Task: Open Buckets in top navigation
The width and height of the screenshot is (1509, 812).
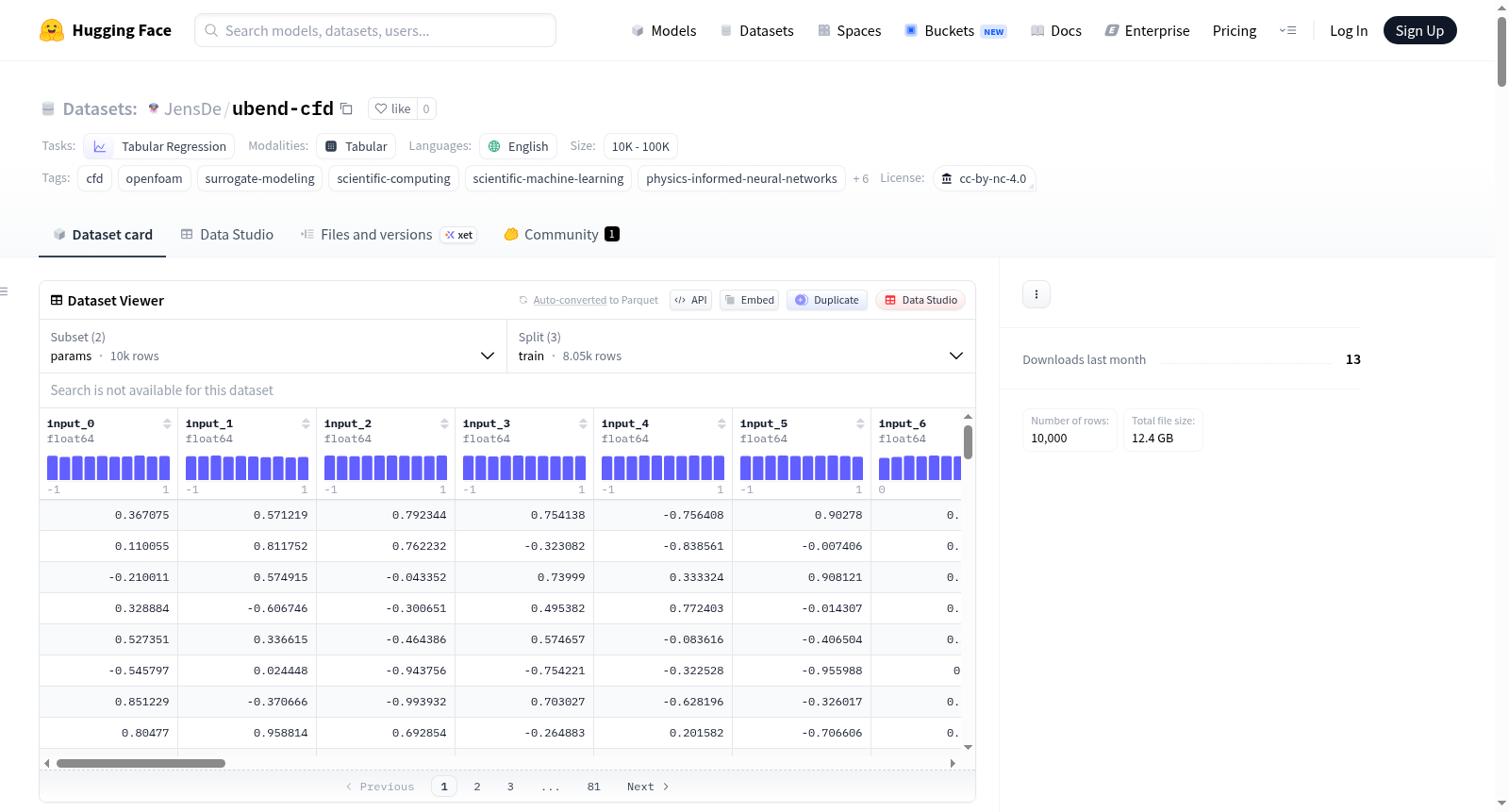Action: [x=955, y=30]
